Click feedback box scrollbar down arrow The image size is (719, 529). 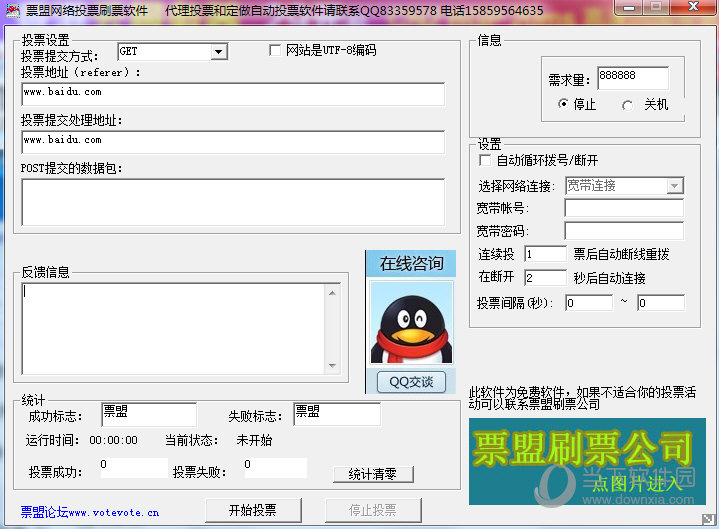332,366
